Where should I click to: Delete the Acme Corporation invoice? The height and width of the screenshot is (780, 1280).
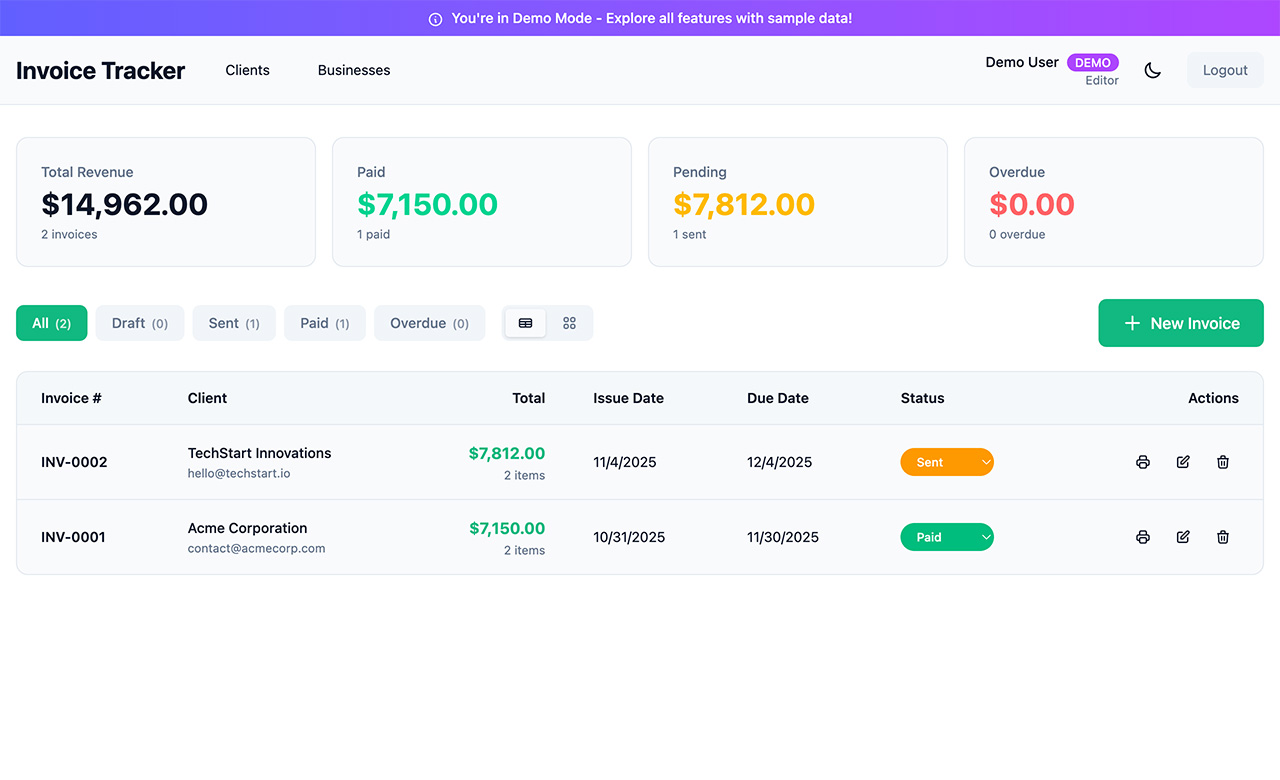pyautogui.click(x=1222, y=537)
